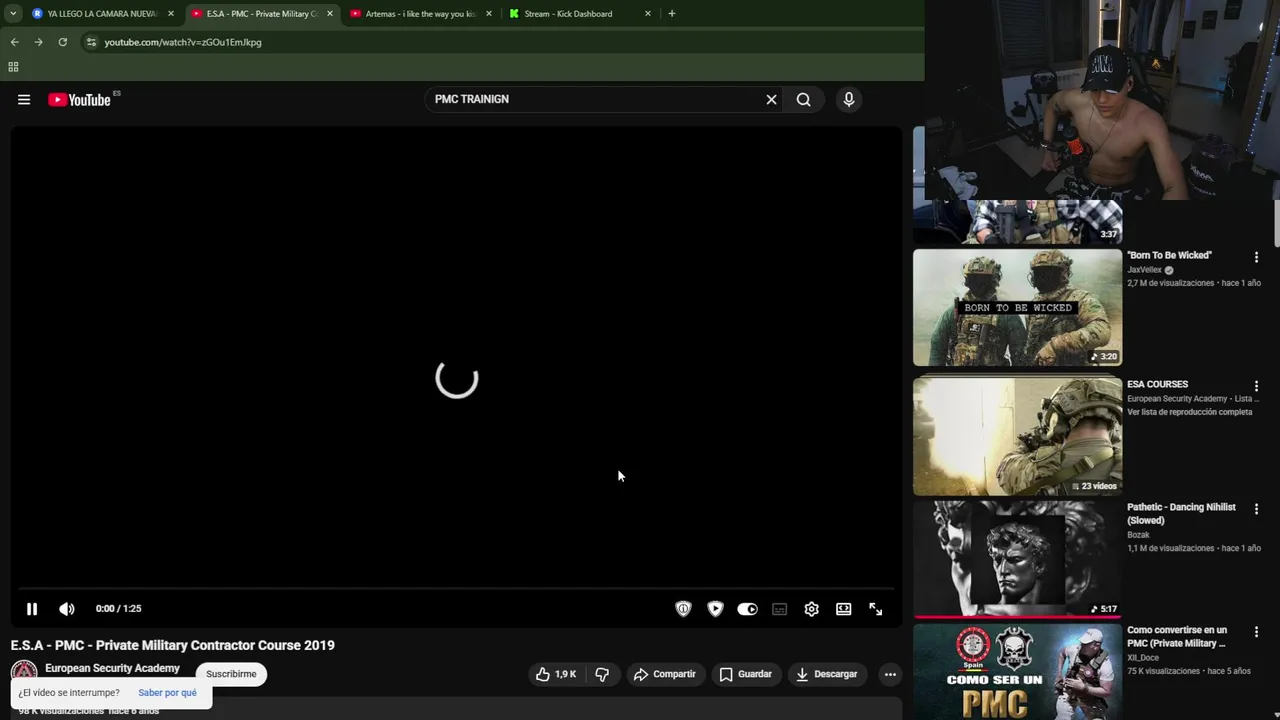
Task: Subscribe with the Suscribirme button
Action: [x=231, y=674]
